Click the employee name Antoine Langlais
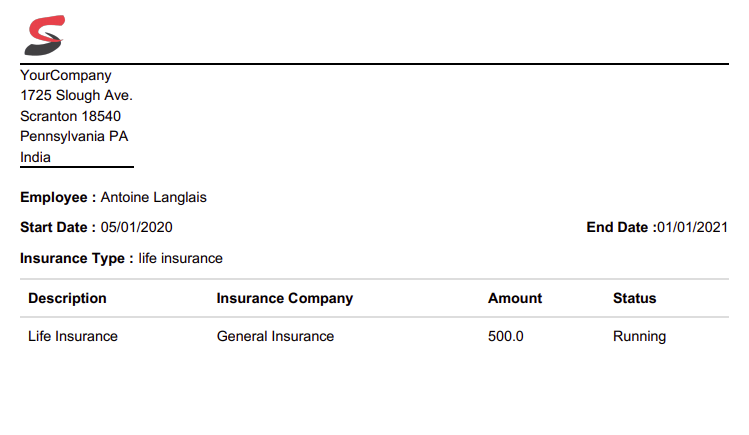 point(154,198)
